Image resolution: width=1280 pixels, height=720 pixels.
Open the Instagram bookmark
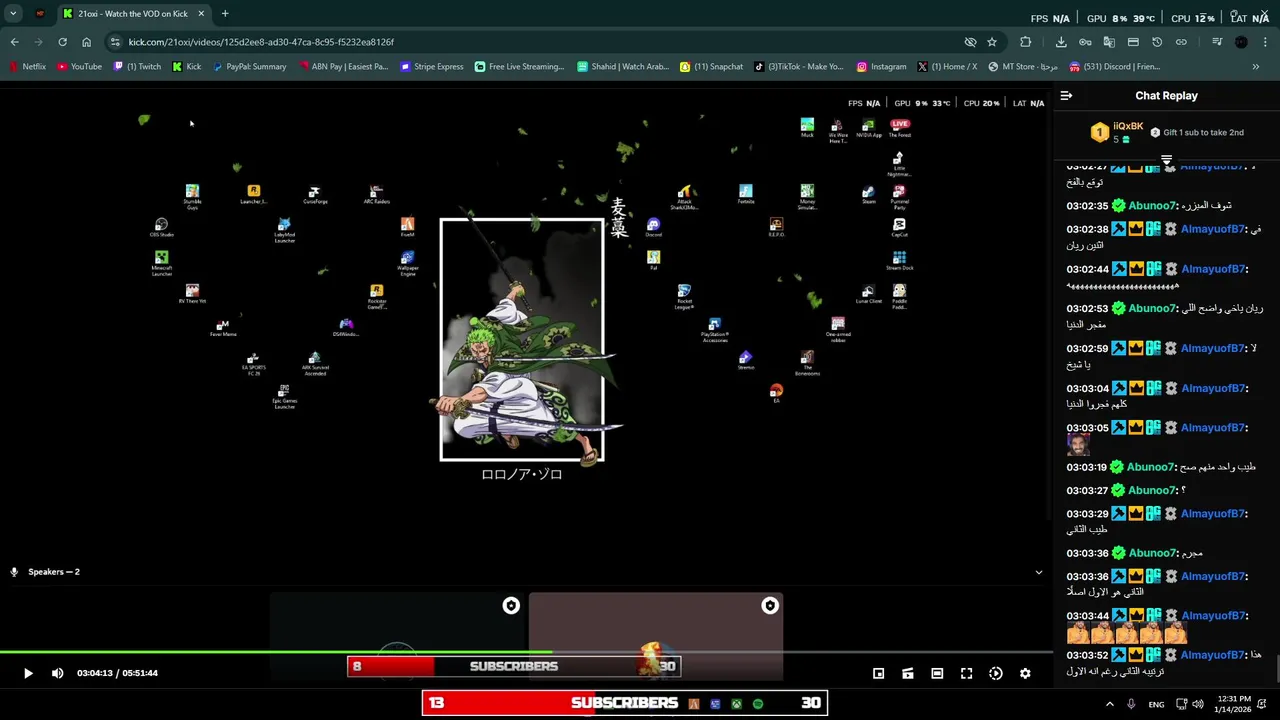point(881,67)
